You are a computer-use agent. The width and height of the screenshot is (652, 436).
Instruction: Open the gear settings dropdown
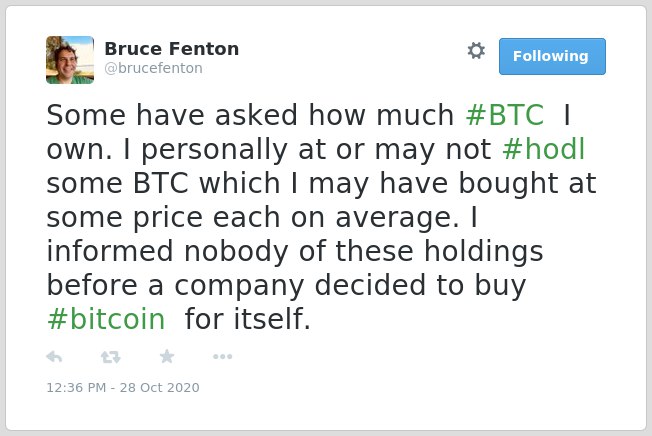coord(476,51)
